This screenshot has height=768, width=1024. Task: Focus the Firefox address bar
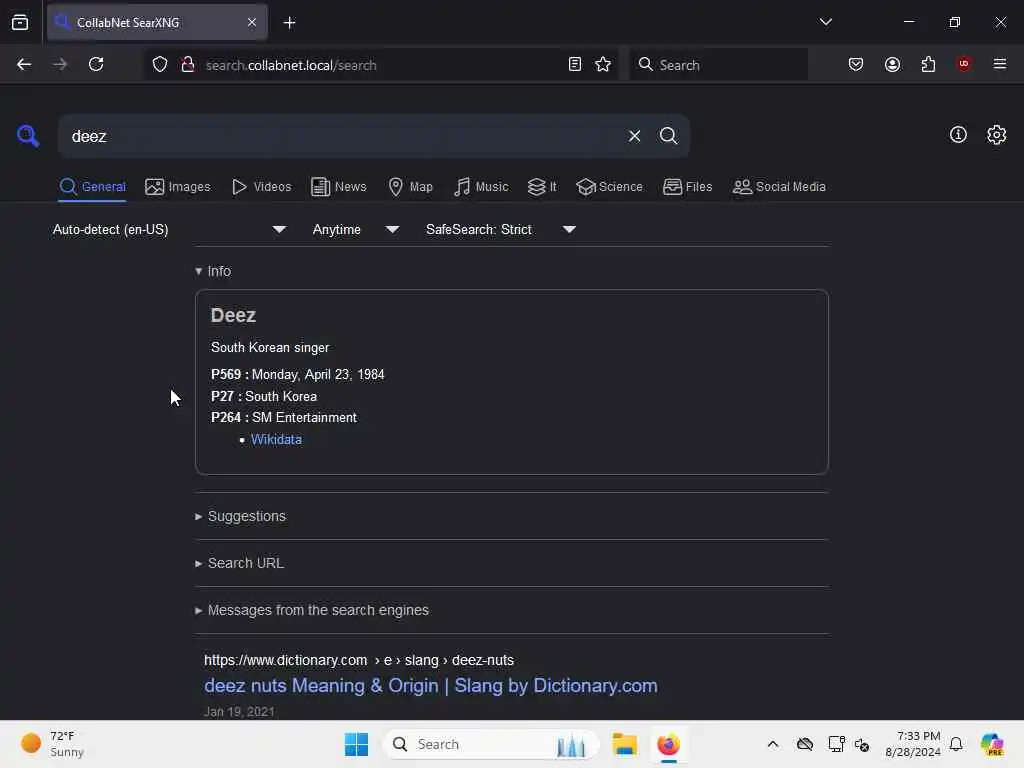[x=379, y=65]
